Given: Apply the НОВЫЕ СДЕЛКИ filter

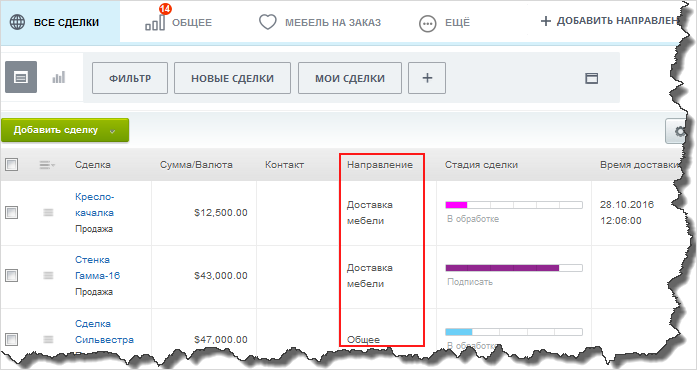Looking at the screenshot, I should pos(232,78).
